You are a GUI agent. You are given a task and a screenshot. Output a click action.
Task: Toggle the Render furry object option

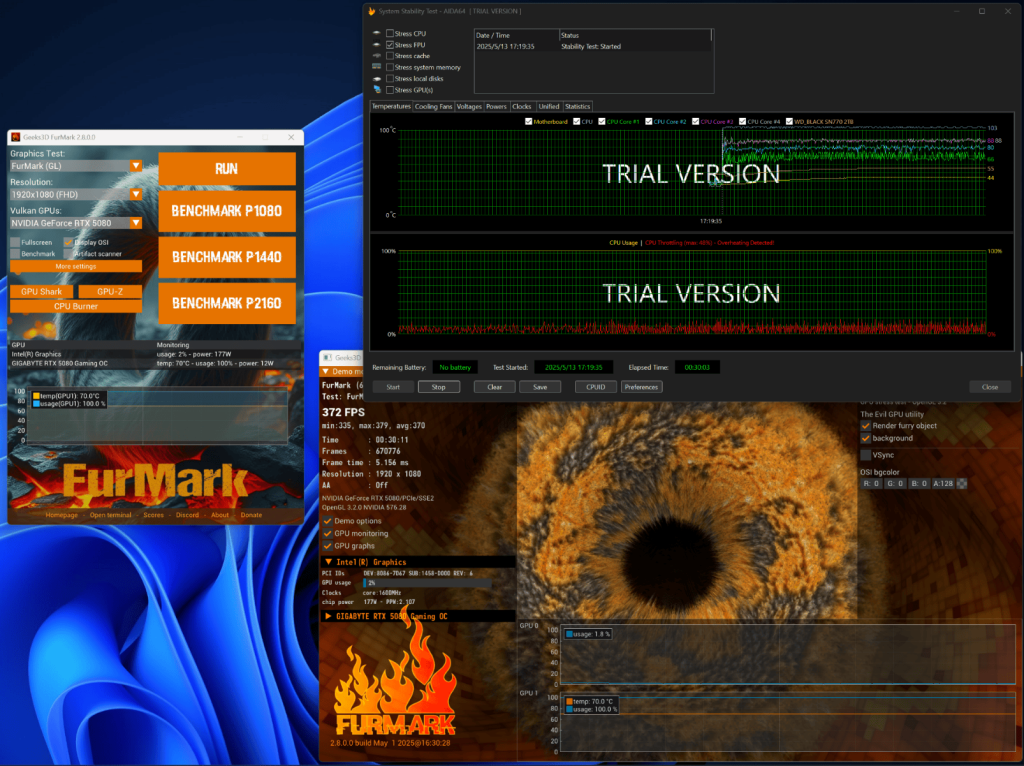(866, 426)
